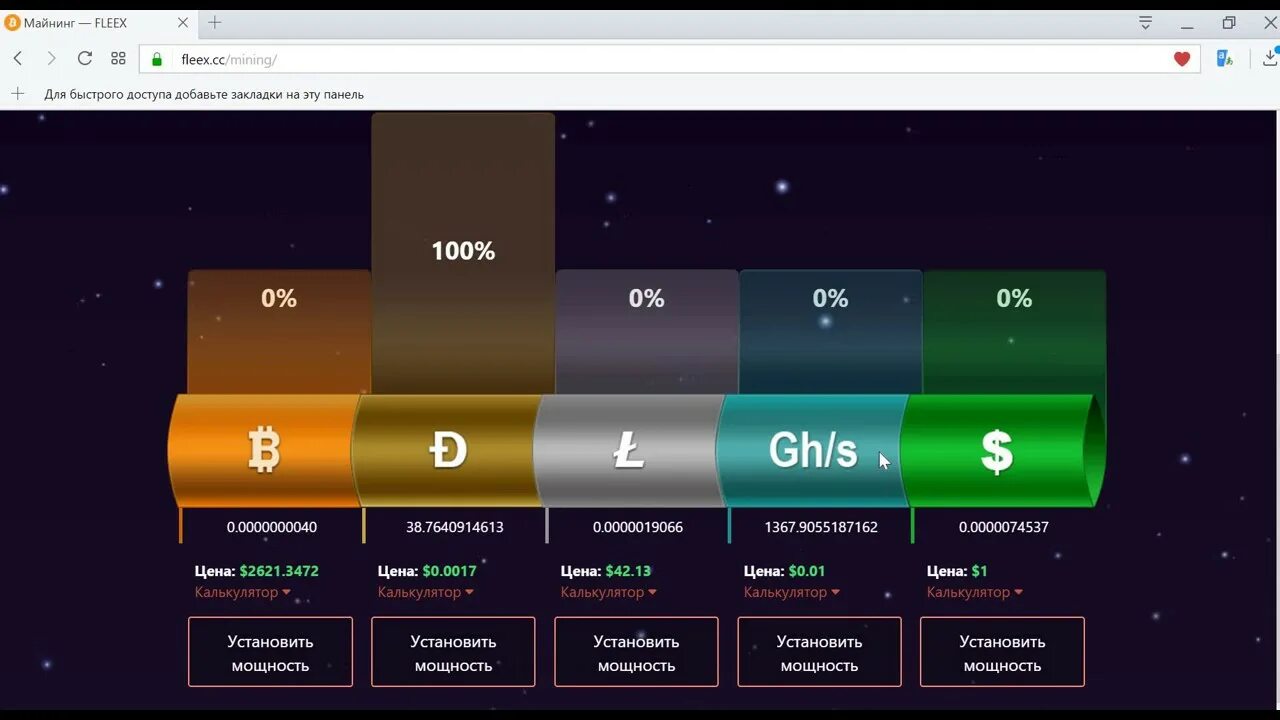The width and height of the screenshot is (1280, 720).
Task: Click the Dogecoin 100% power bar
Action: [x=463, y=253]
